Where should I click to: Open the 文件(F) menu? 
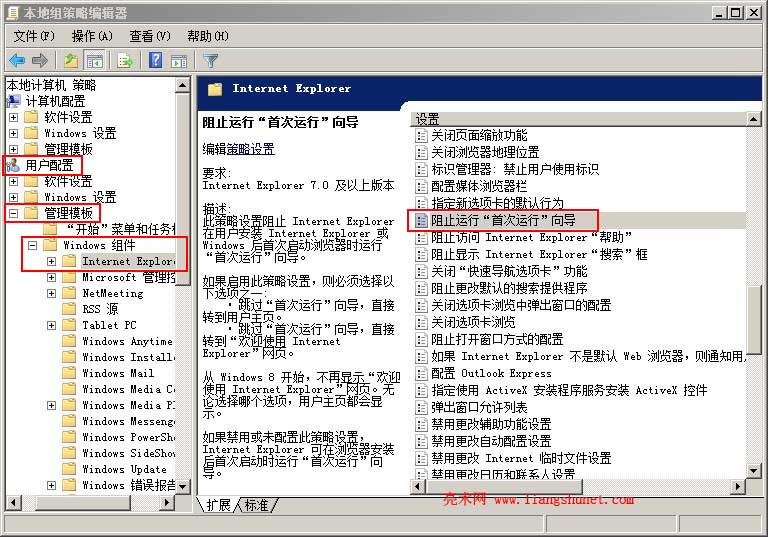34,36
